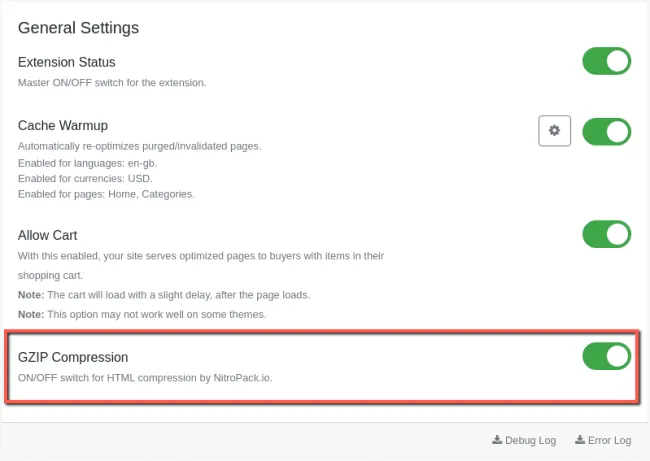
Task: Click the 'Automatically re-optimizes purged/invalidated pages' text
Action: click(x=139, y=146)
